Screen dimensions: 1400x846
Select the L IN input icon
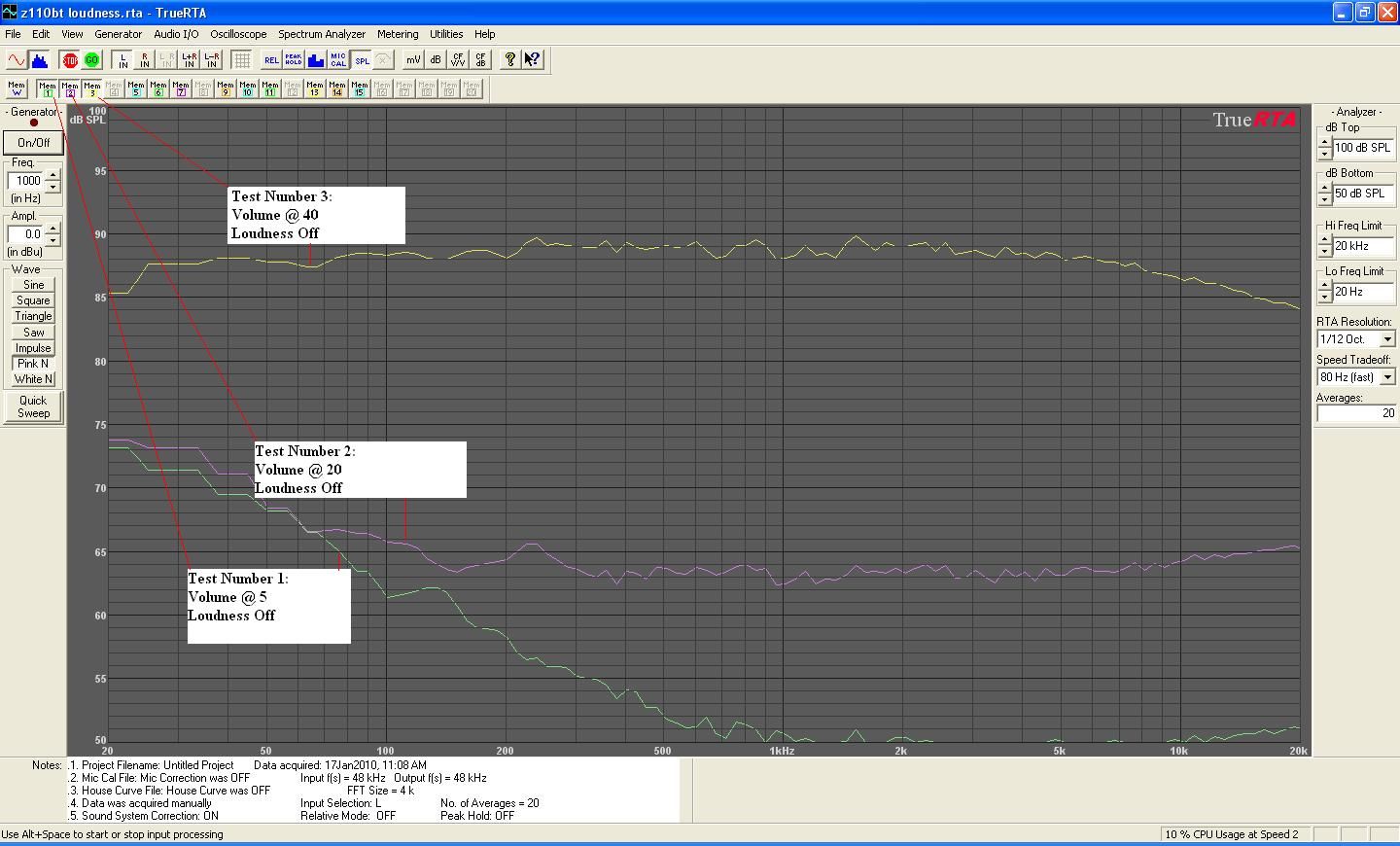pos(122,60)
